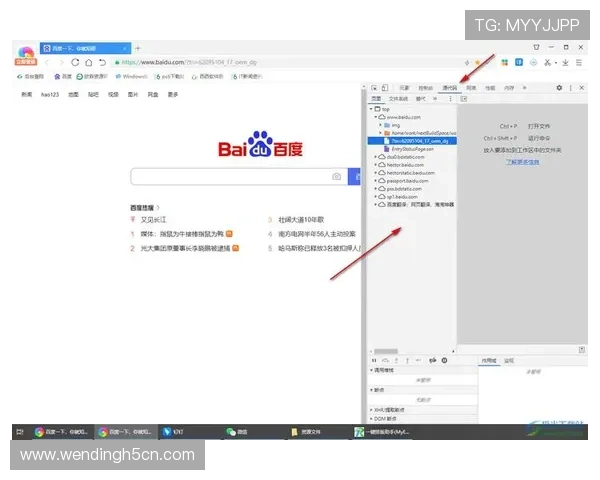Click the step into debugger icon

396,360
